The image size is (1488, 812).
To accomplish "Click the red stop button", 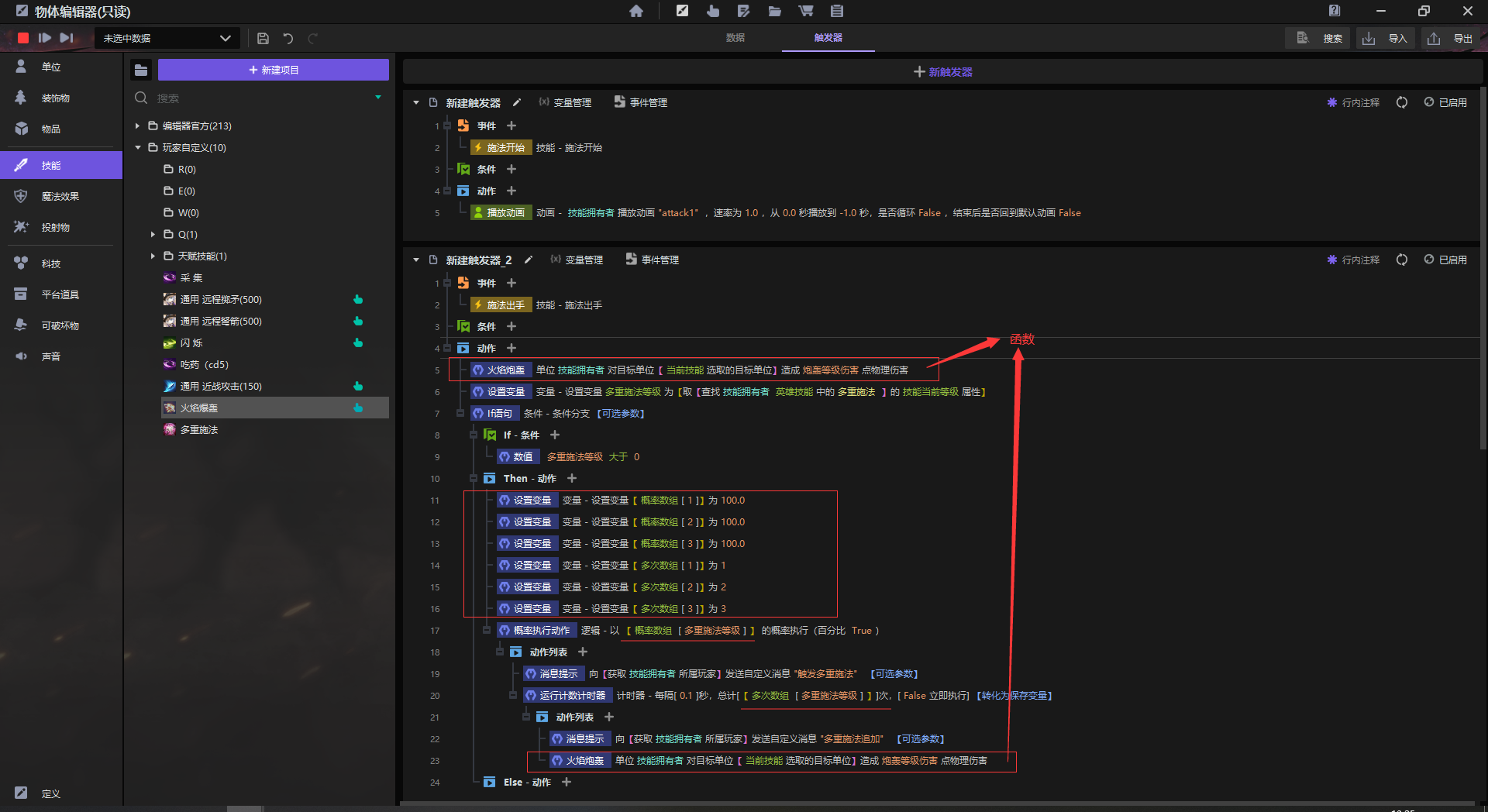I will click(23, 38).
